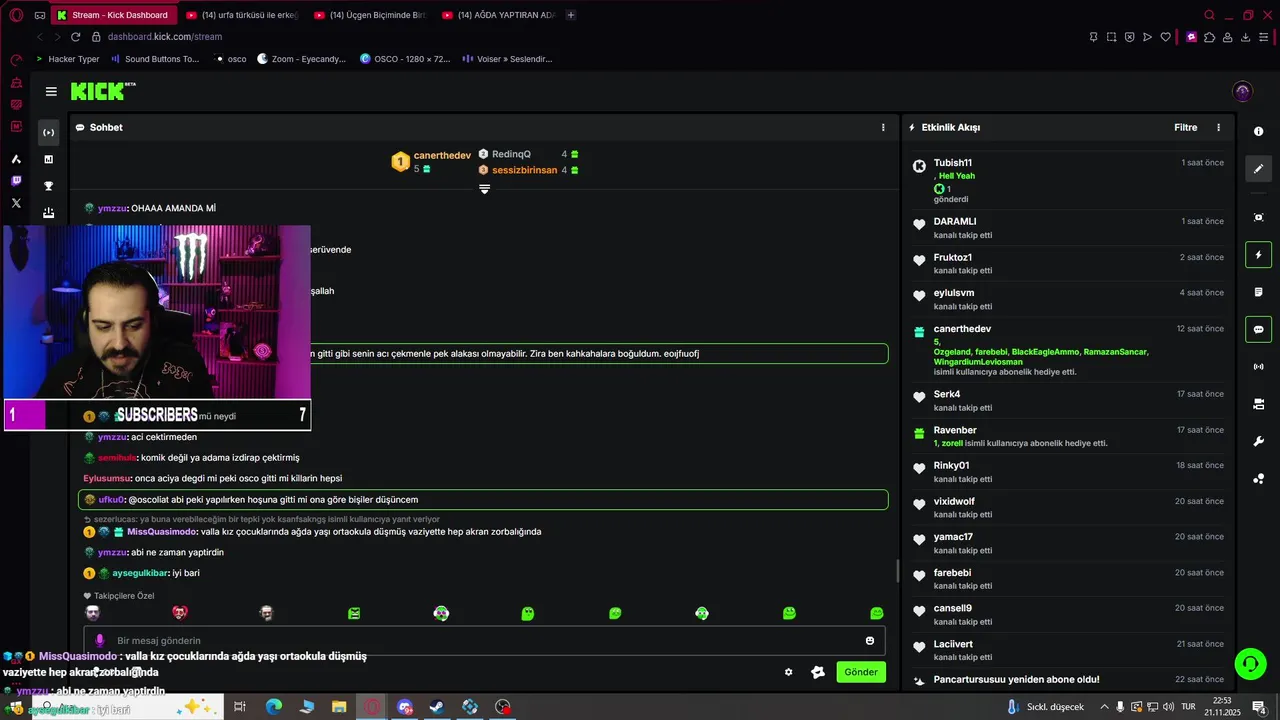
Task: Click the Tubish11 activity entry
Action: [x=1068, y=181]
